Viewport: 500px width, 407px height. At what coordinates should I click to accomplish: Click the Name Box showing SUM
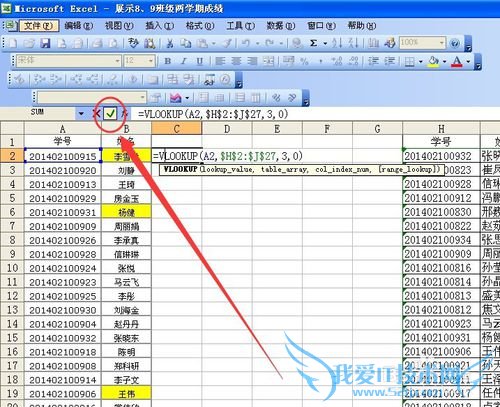(x=37, y=112)
